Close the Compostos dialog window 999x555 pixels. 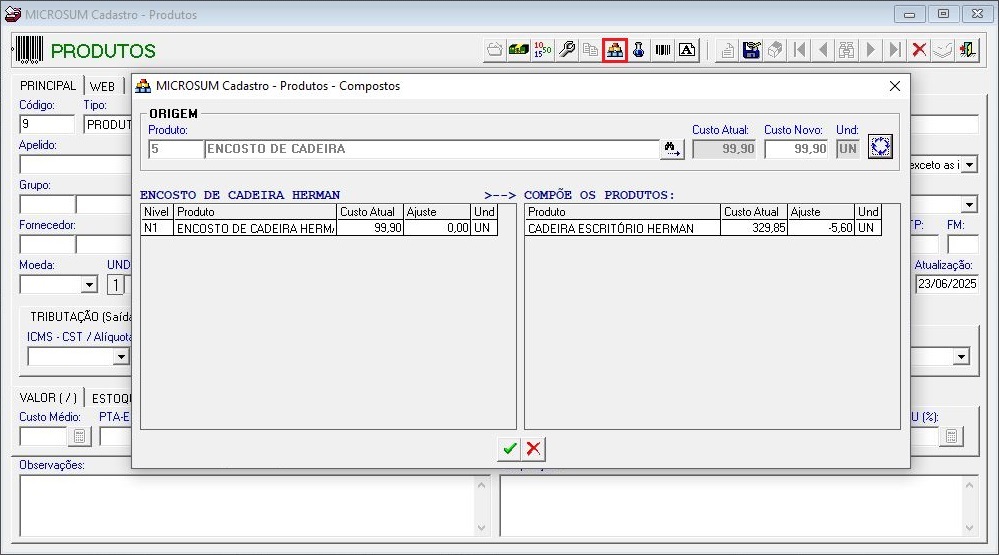click(895, 86)
